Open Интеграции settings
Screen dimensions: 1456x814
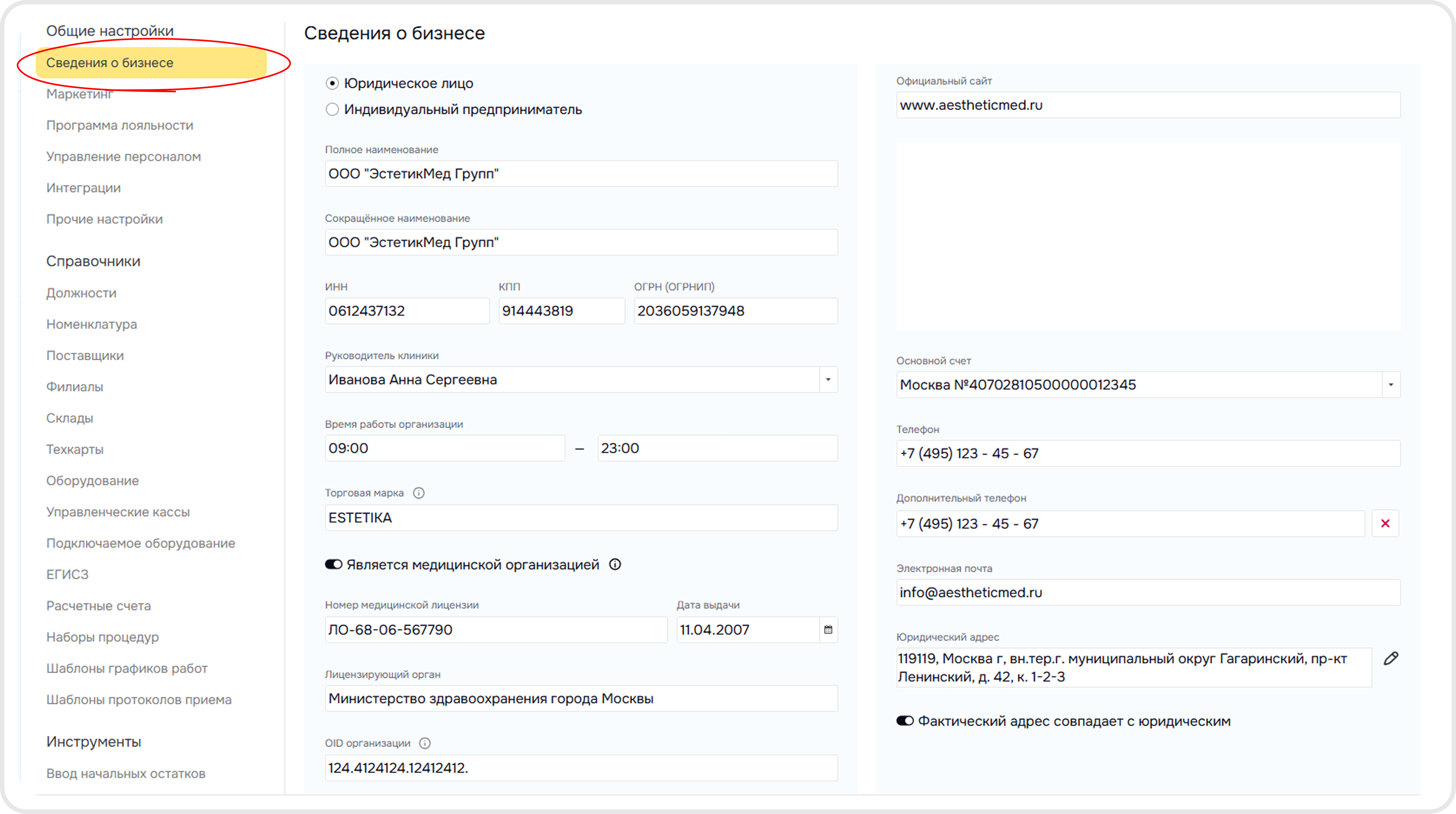[84, 188]
